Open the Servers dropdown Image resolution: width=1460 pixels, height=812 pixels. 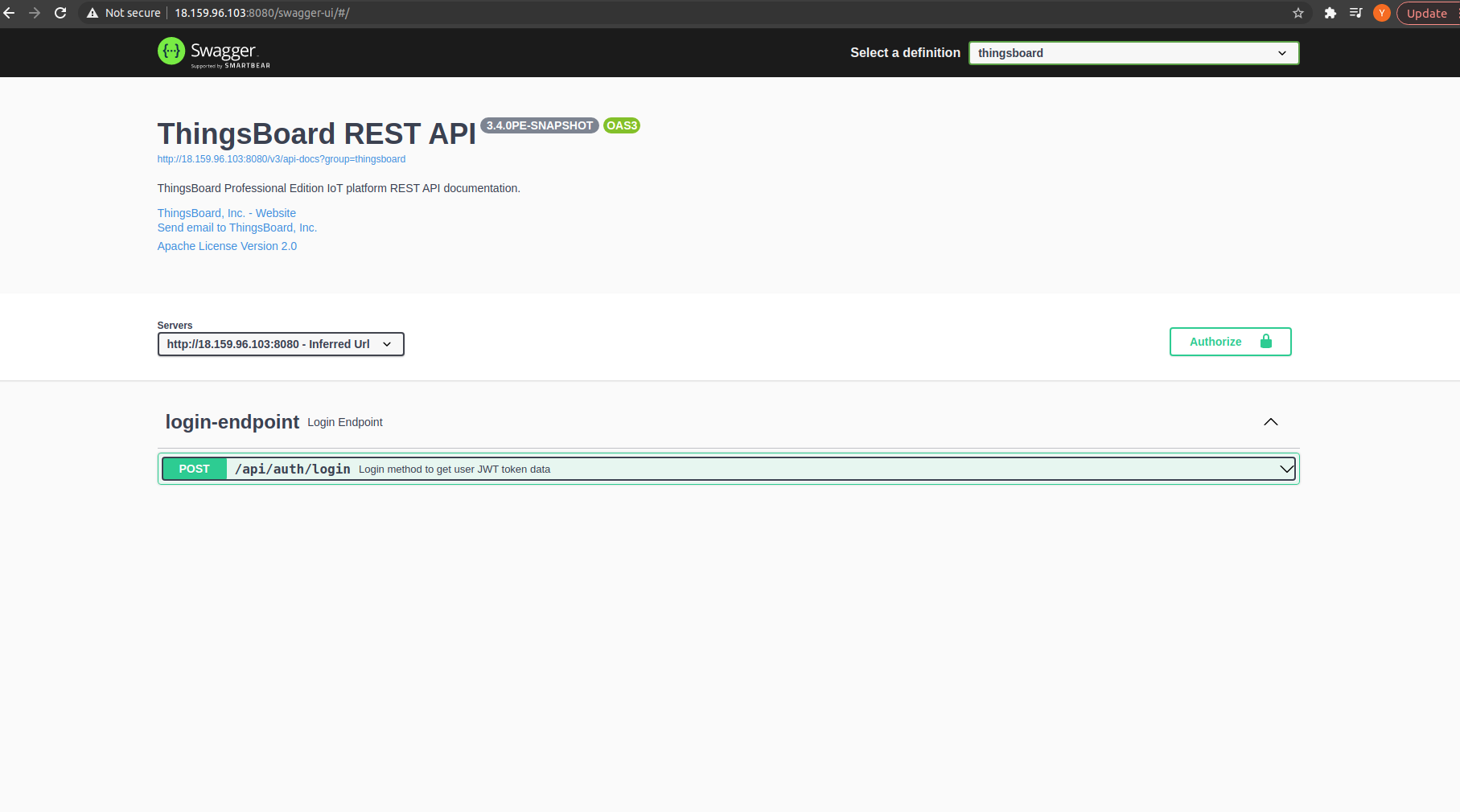[x=280, y=343]
